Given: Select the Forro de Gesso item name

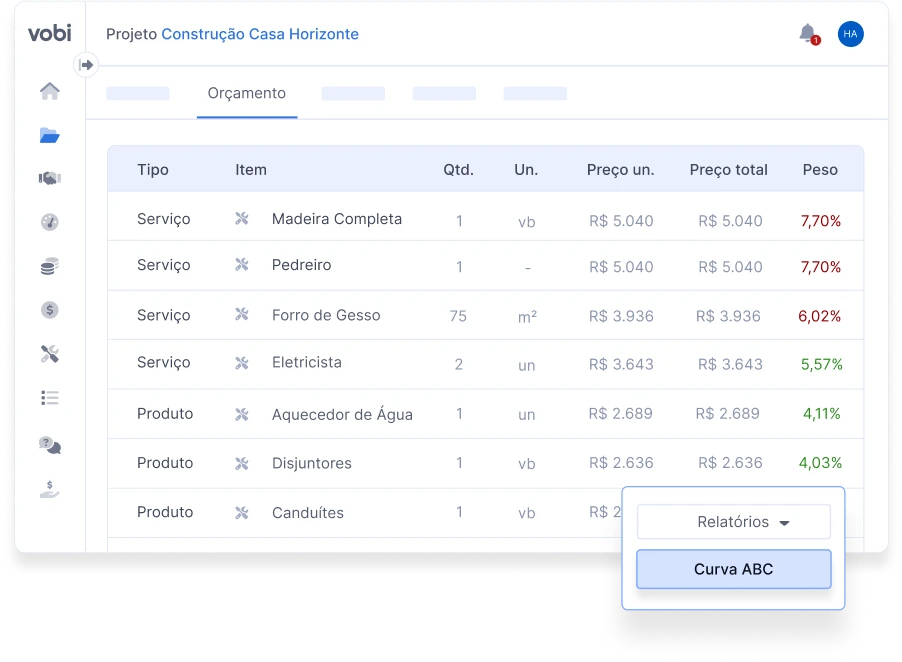Looking at the screenshot, I should [x=326, y=315].
